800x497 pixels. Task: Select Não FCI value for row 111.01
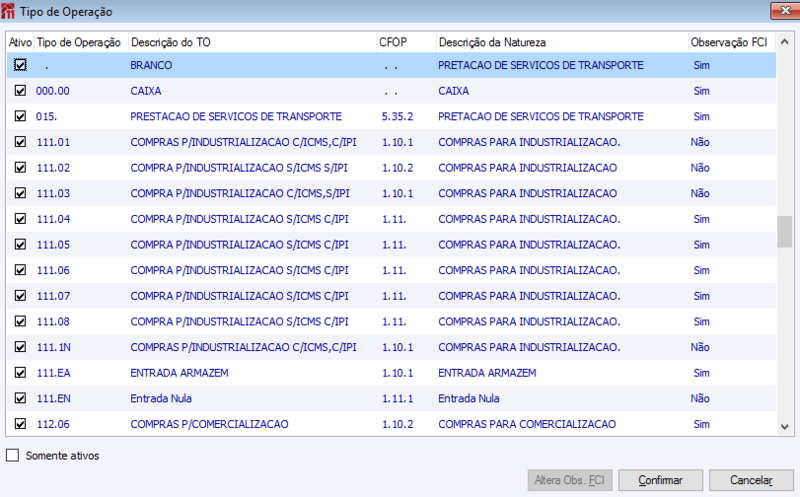[x=700, y=142]
